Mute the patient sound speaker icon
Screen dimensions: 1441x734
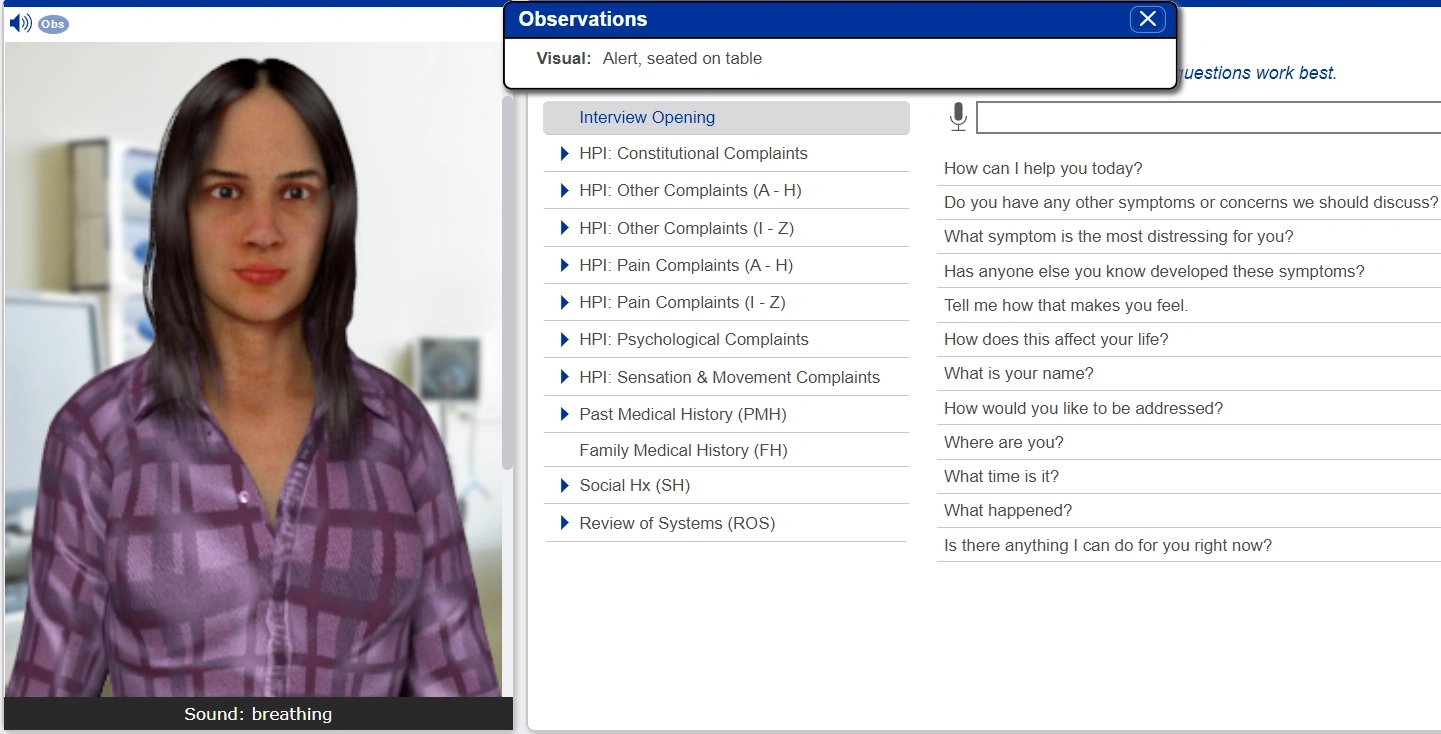(20, 23)
